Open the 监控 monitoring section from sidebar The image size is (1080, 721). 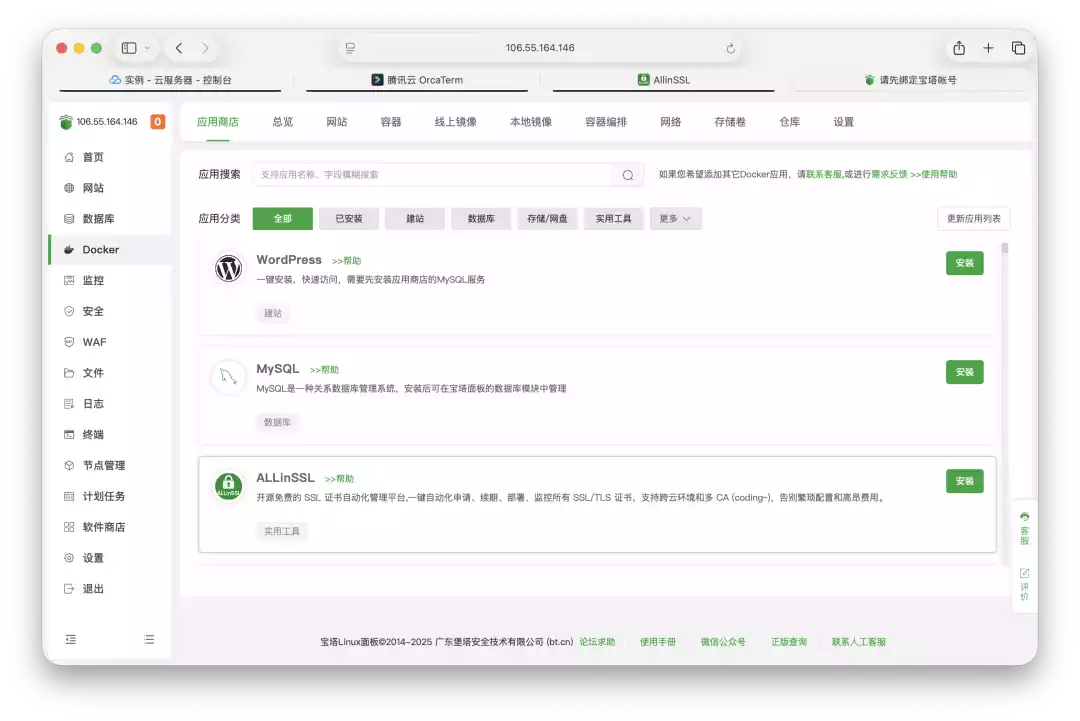pos(95,280)
